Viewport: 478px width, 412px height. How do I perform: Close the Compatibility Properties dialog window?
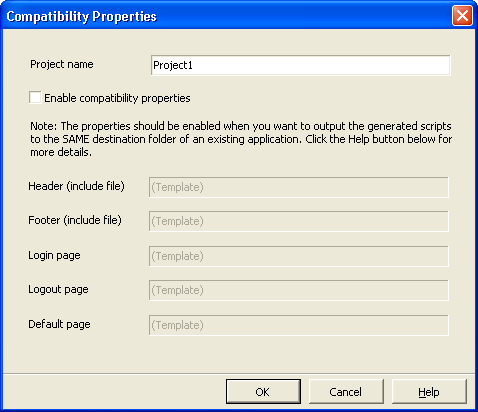coord(462,16)
